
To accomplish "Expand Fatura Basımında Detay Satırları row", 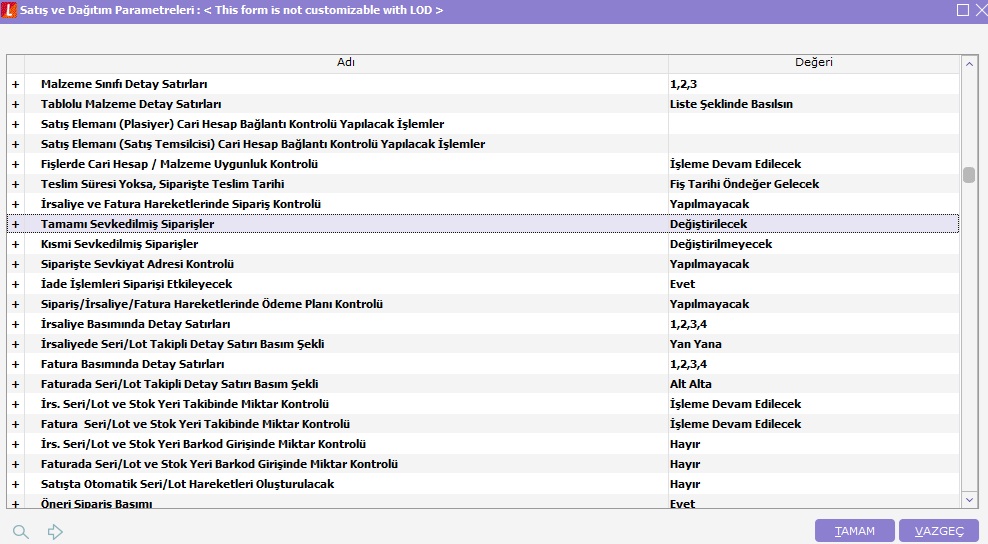I will (15, 364).
